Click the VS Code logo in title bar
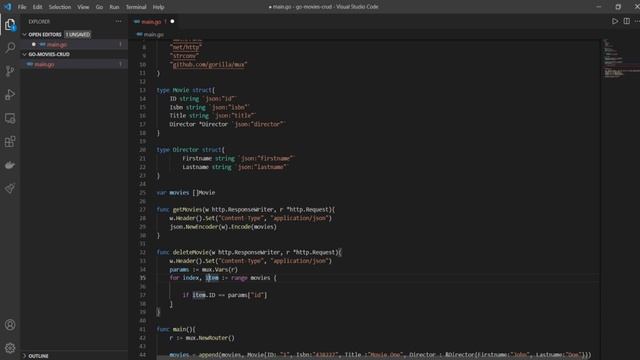 pyautogui.click(x=8, y=7)
